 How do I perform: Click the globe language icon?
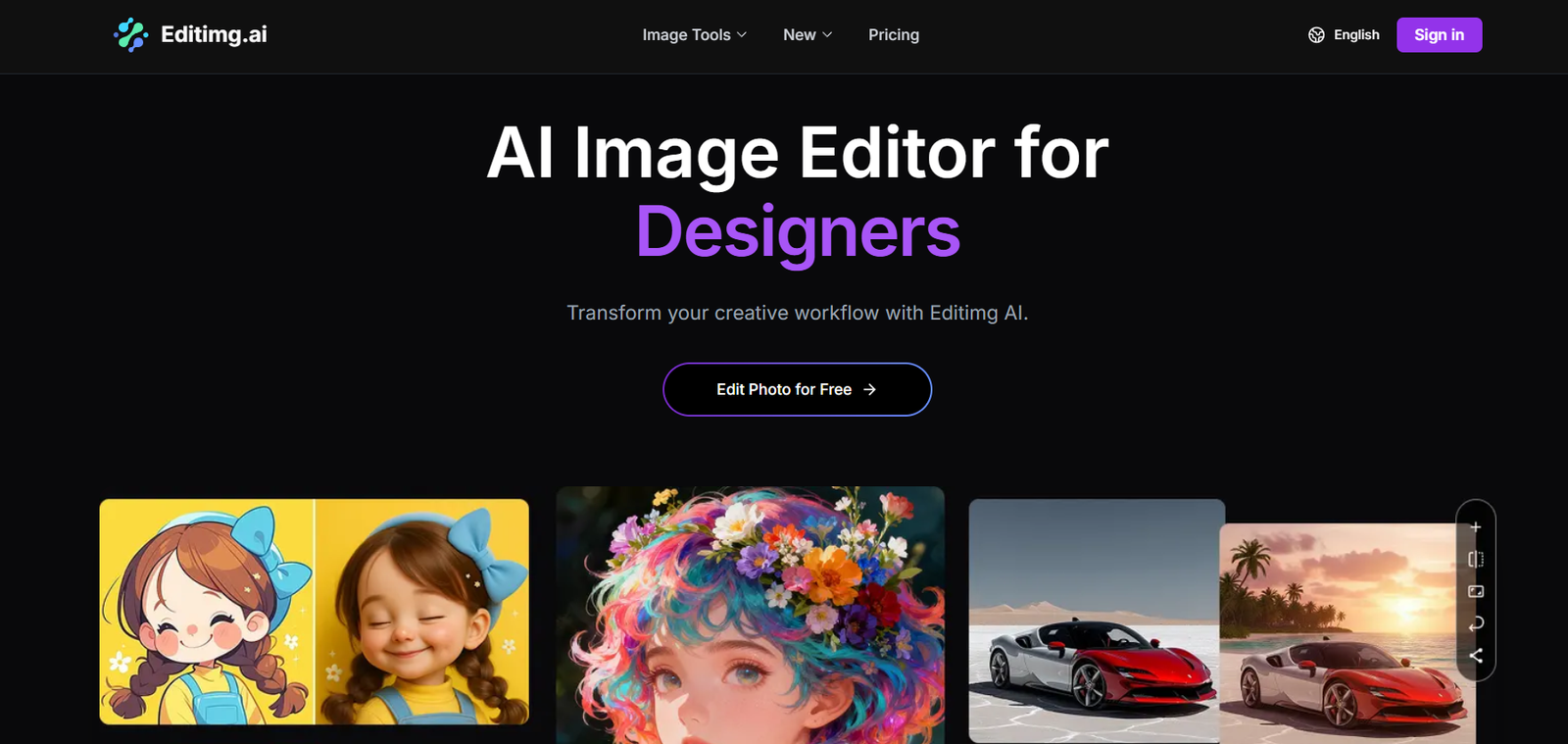1316,35
